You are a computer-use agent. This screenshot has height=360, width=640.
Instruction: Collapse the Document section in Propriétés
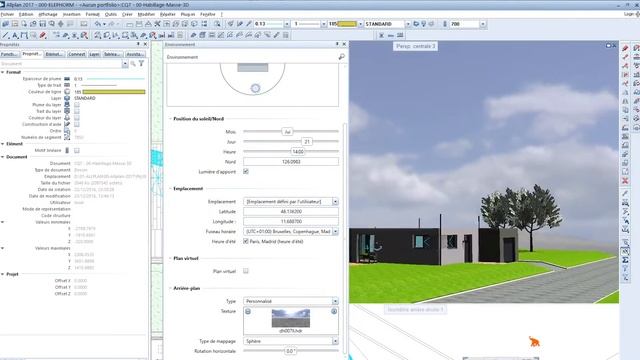click(x=2, y=157)
